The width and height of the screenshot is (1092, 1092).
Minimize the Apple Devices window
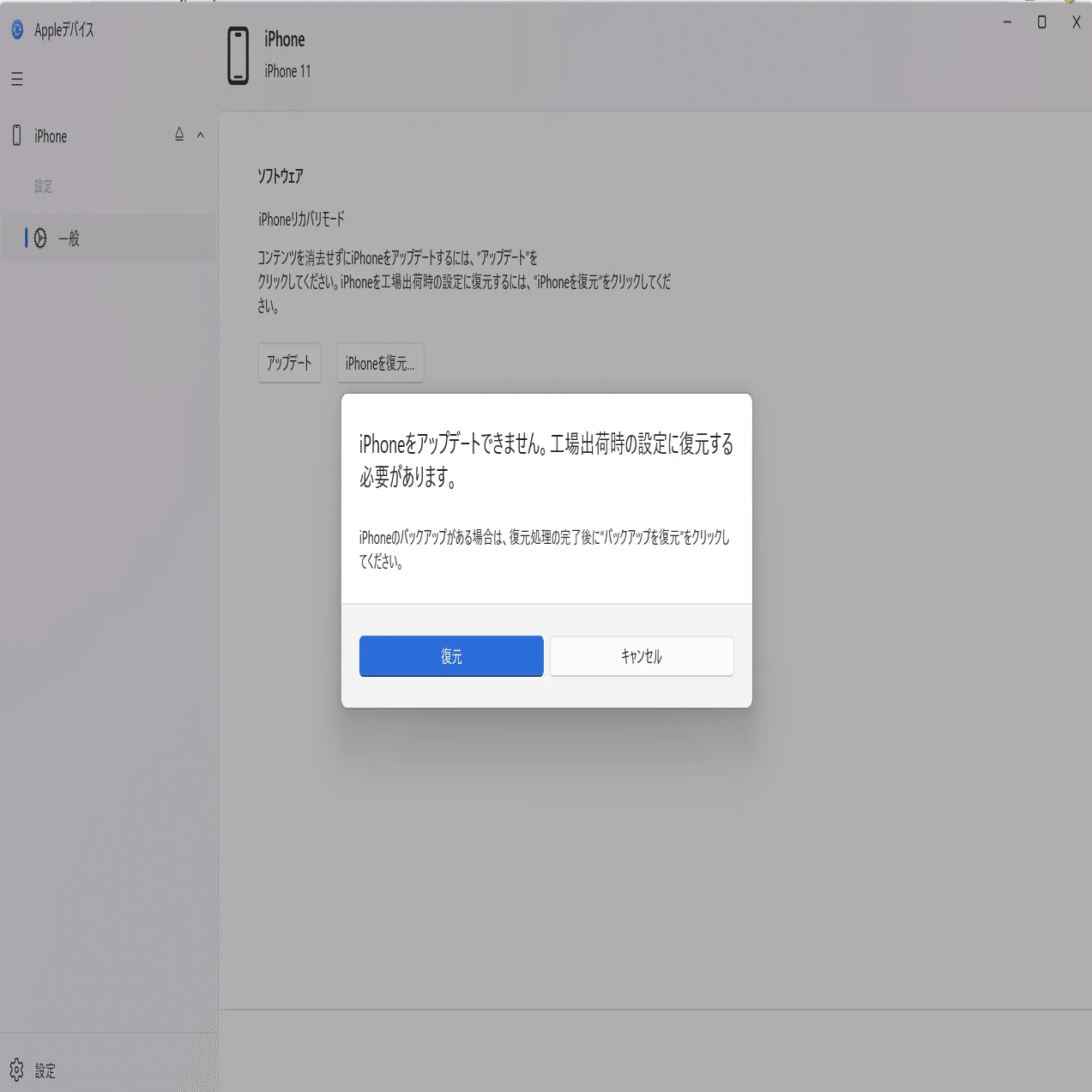pos(1005,22)
